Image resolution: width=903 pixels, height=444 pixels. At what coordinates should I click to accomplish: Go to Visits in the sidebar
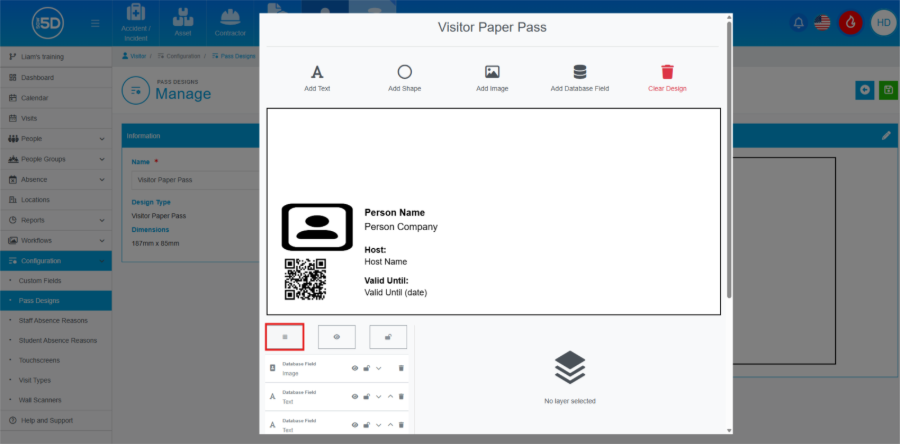point(56,118)
